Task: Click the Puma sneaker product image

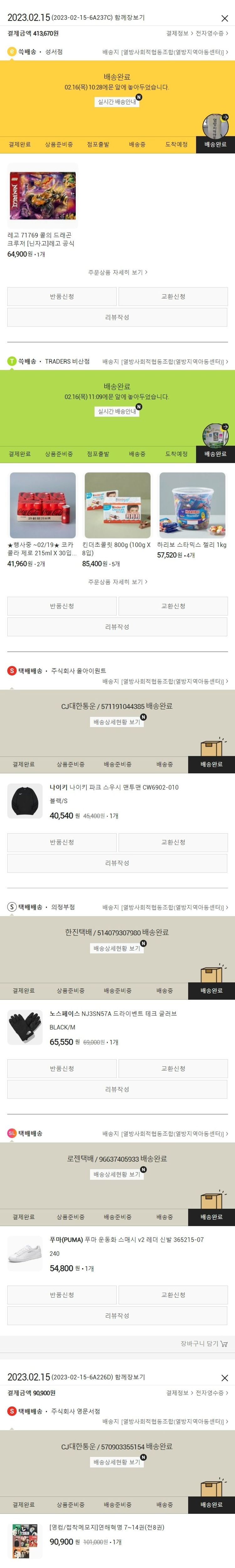Action: 25,1253
